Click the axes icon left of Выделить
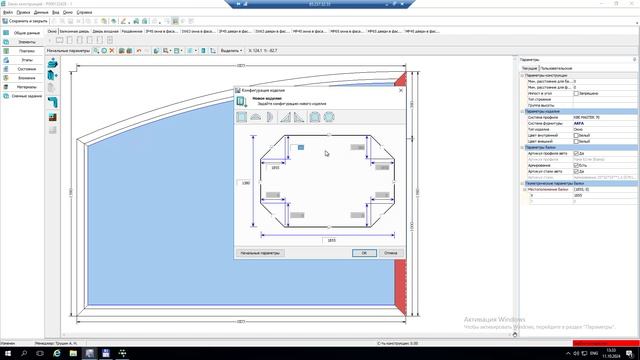Viewport: 640px width, 360px height. 213,51
